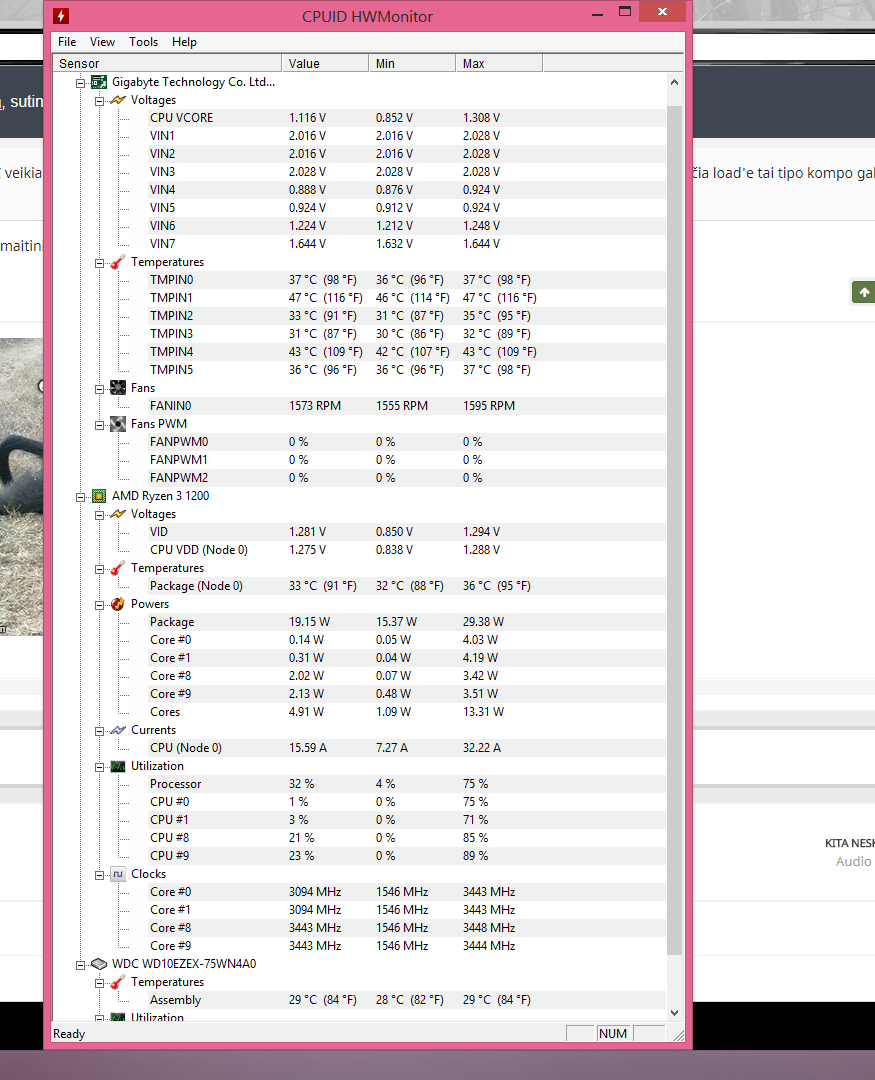Viewport: 875px width, 1080px height.
Task: Collapse the Gigabyte Technology tree node
Action: 81,83
